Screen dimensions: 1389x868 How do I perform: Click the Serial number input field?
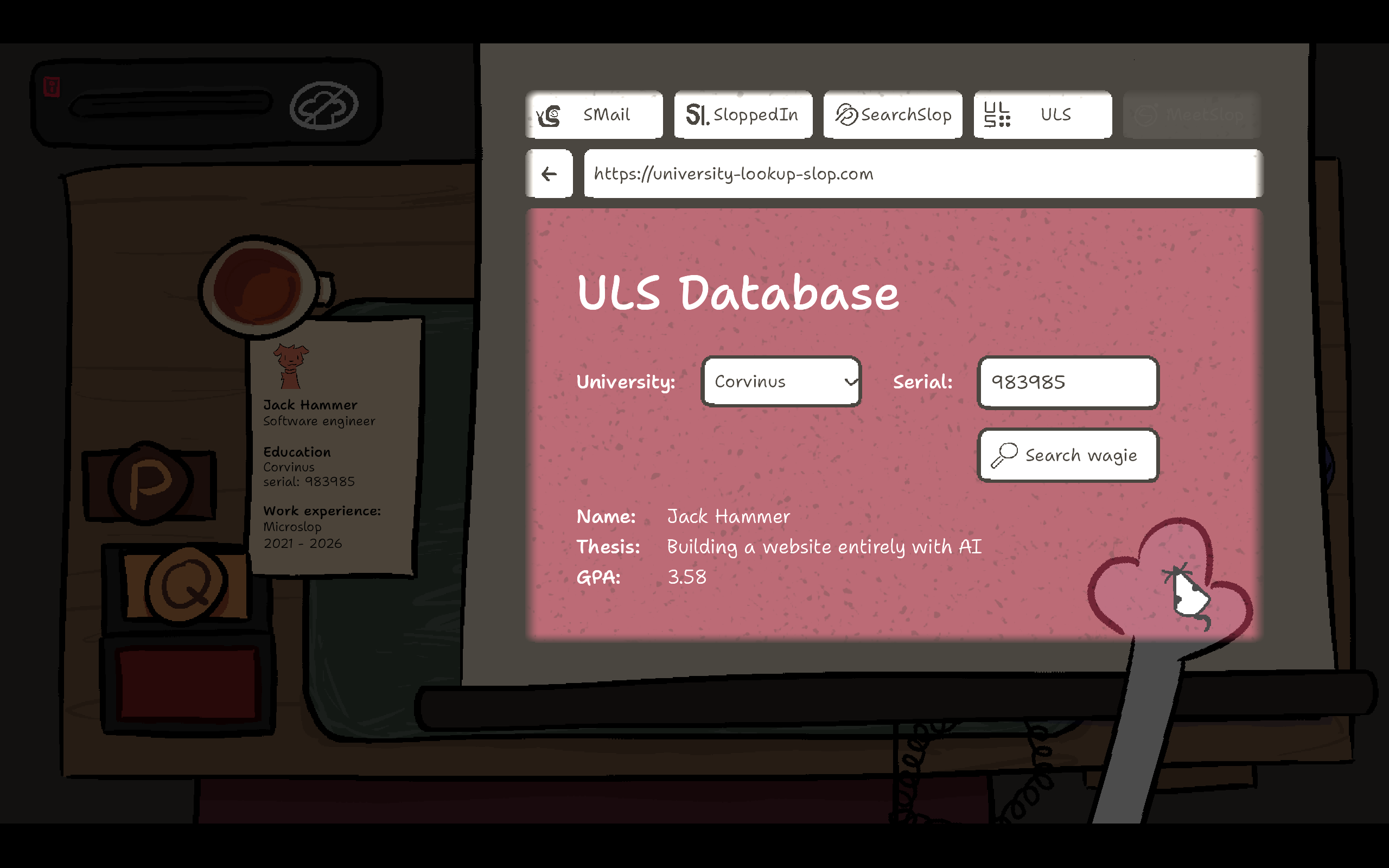pyautogui.click(x=1068, y=382)
